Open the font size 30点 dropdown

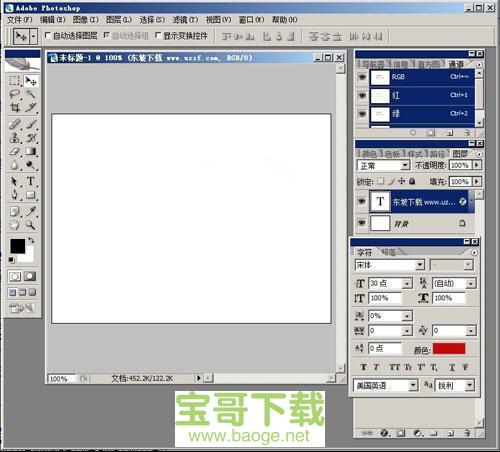tap(407, 284)
